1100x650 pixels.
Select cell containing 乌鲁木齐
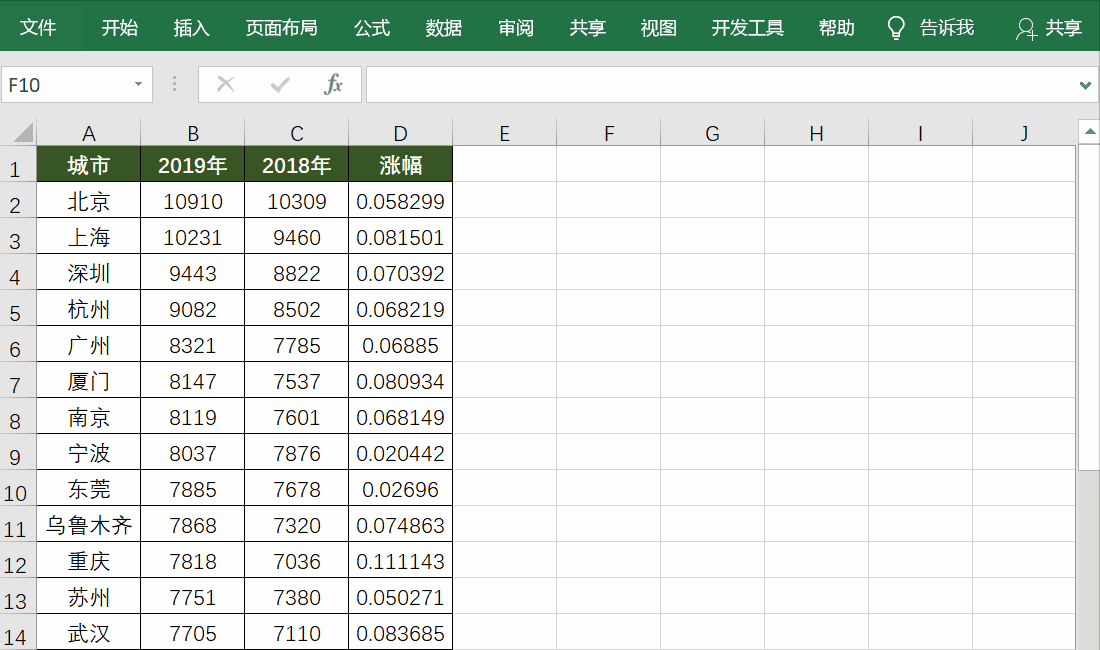(88, 525)
